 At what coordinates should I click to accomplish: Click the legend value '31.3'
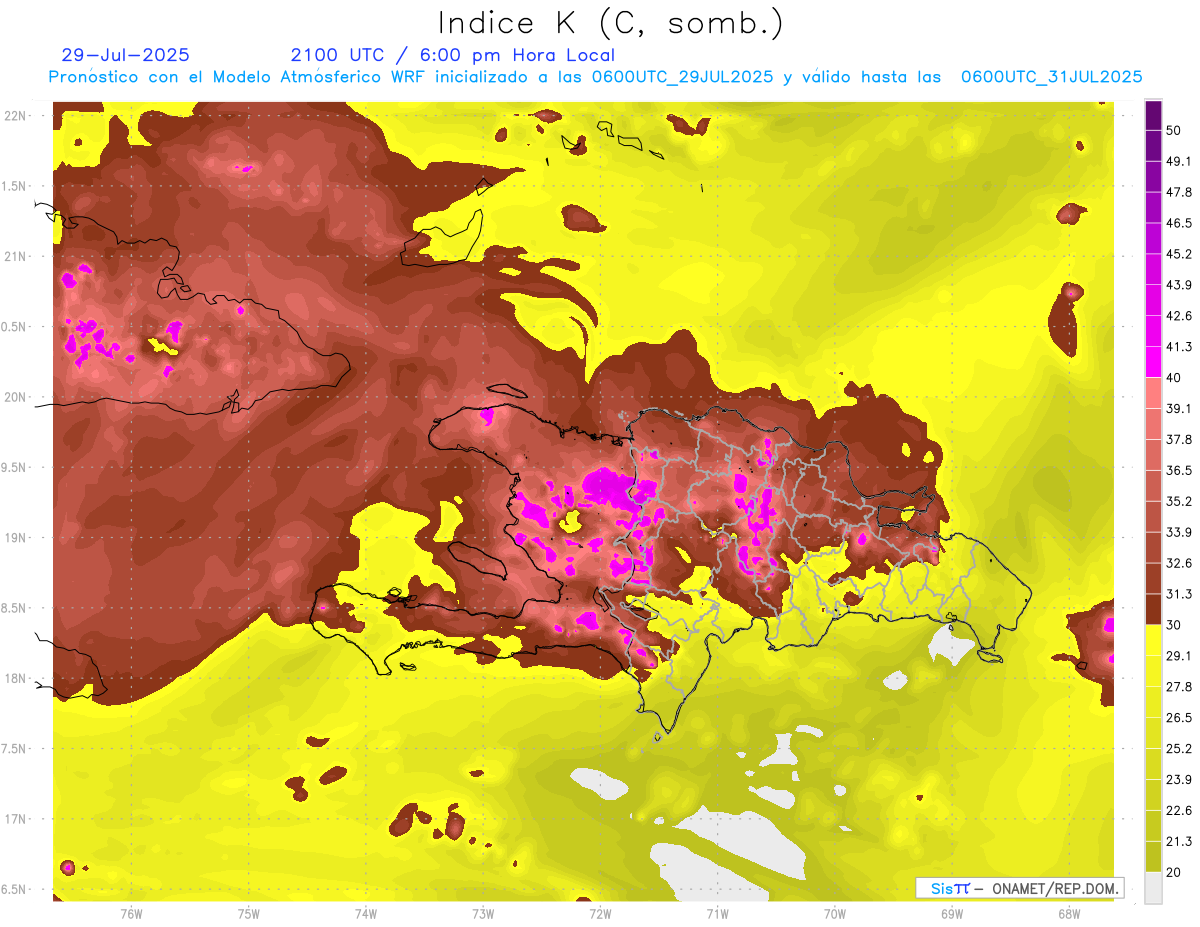tap(1178, 594)
